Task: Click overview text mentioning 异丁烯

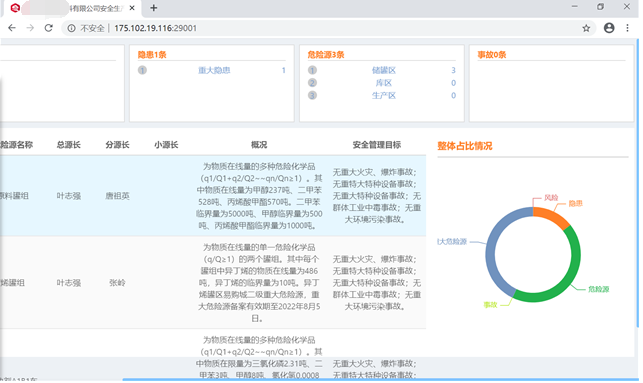Action: click(x=259, y=283)
